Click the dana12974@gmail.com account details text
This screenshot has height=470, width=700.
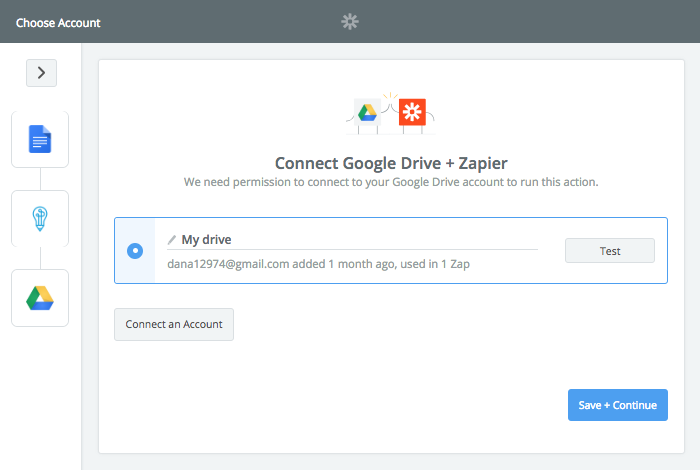[x=318, y=264]
